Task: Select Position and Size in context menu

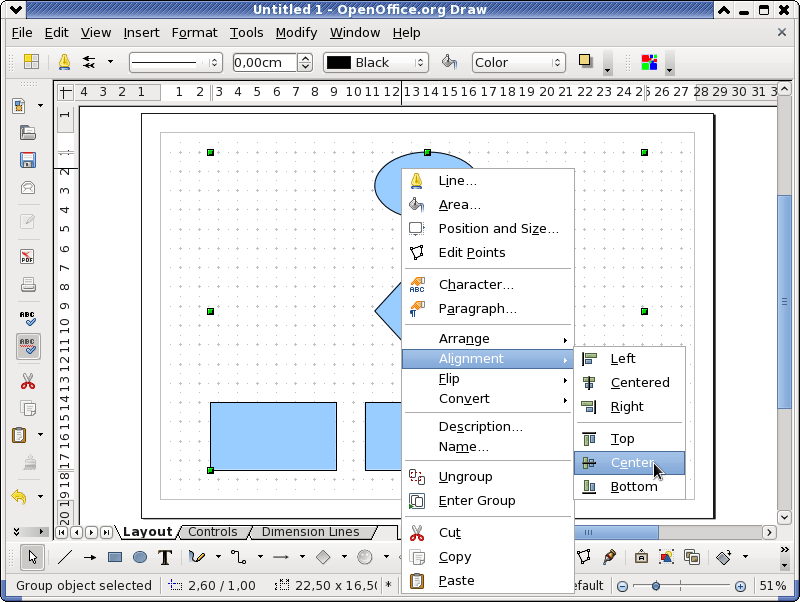Action: [488, 229]
